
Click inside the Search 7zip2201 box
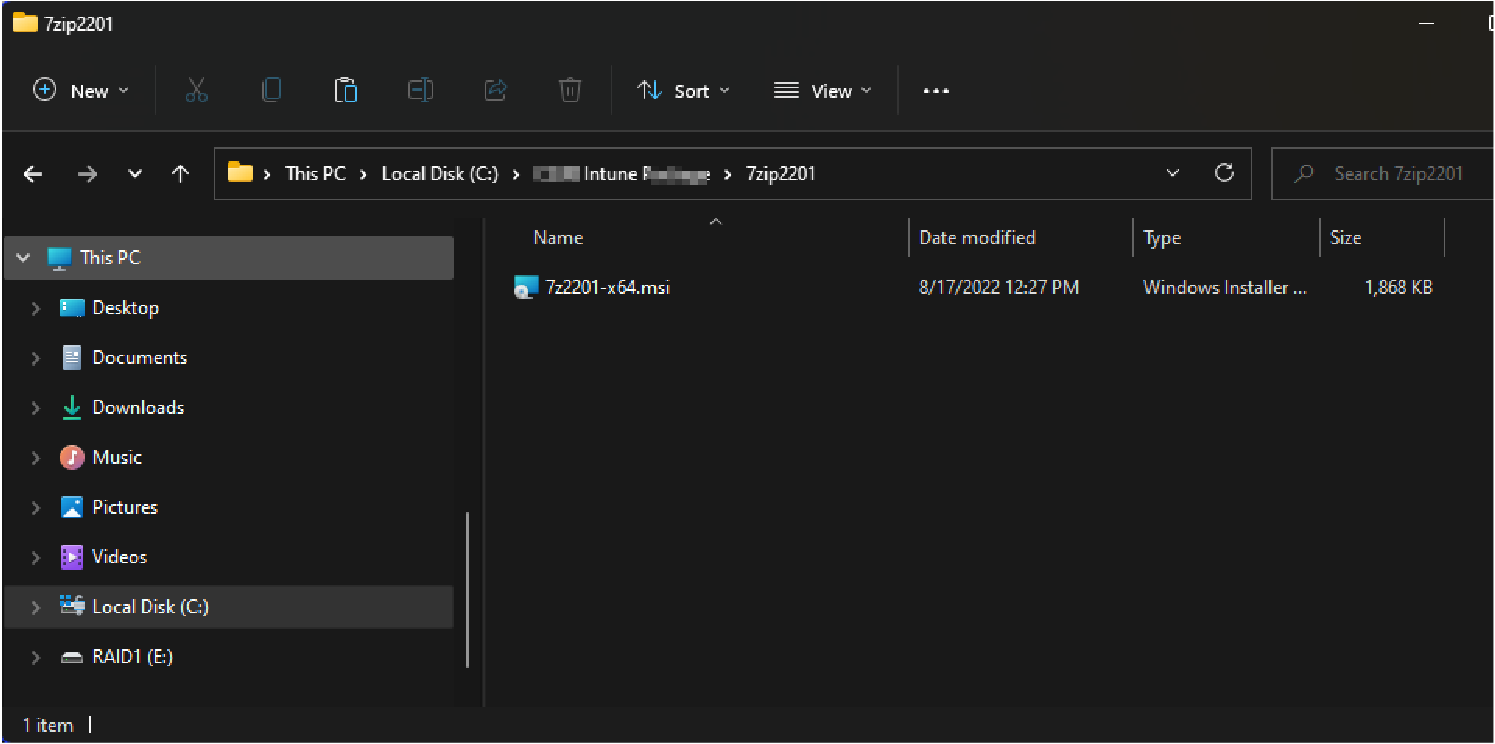pos(1398,173)
